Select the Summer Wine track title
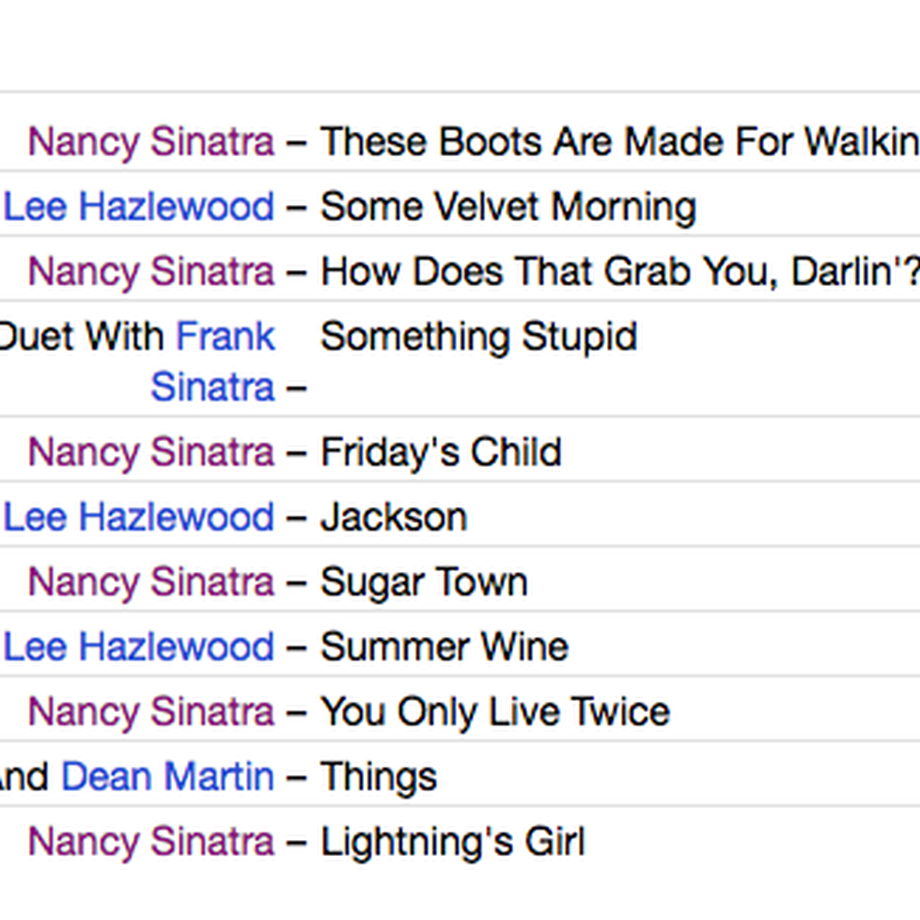This screenshot has width=920, height=920. pyautogui.click(x=445, y=647)
